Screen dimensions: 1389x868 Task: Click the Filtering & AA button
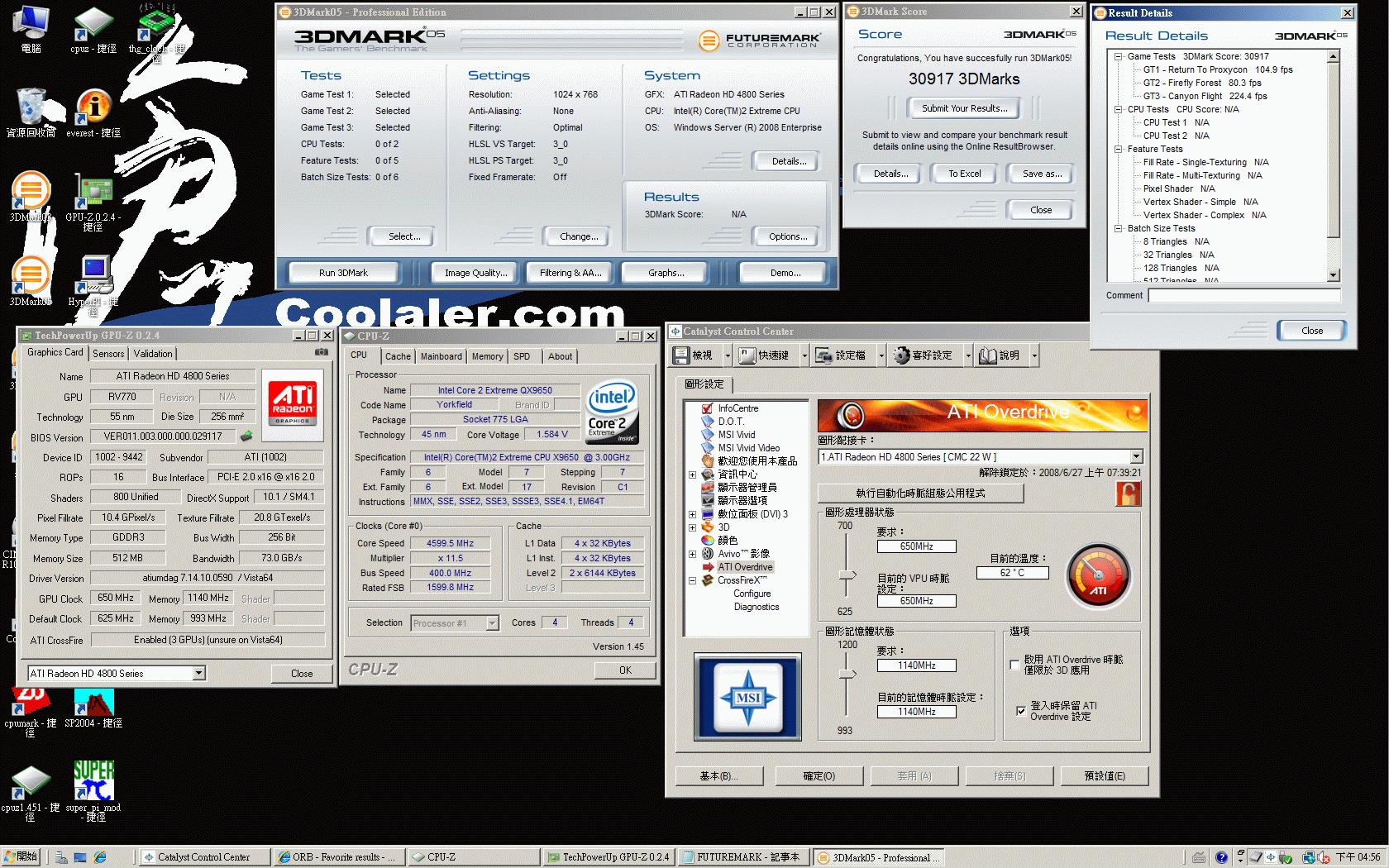(570, 273)
